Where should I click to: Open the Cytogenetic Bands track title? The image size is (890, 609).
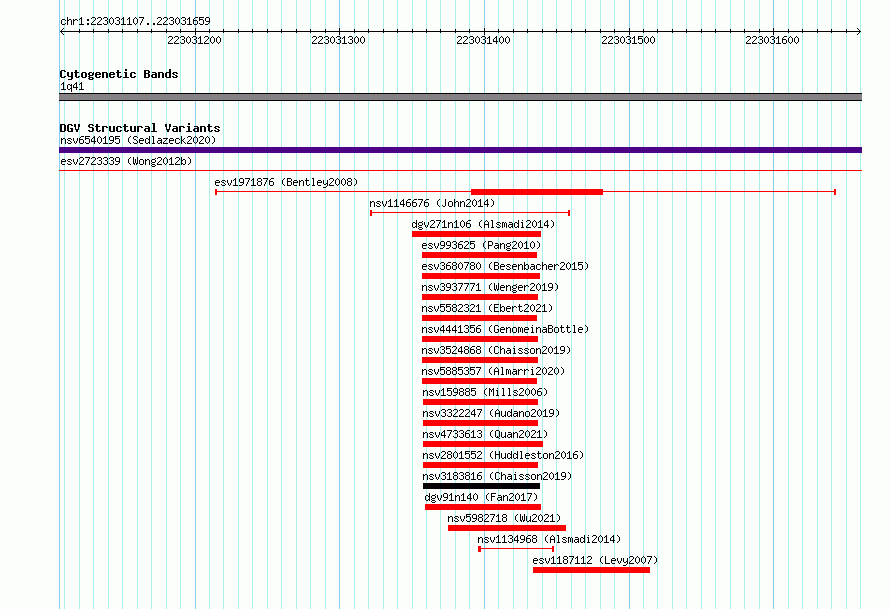(x=119, y=74)
